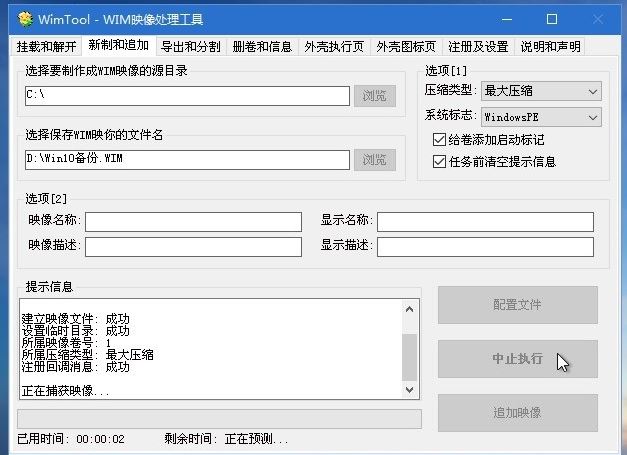Screen dimensions: 627x455
Task: Click the 显示描述 text field
Action: click(484, 247)
